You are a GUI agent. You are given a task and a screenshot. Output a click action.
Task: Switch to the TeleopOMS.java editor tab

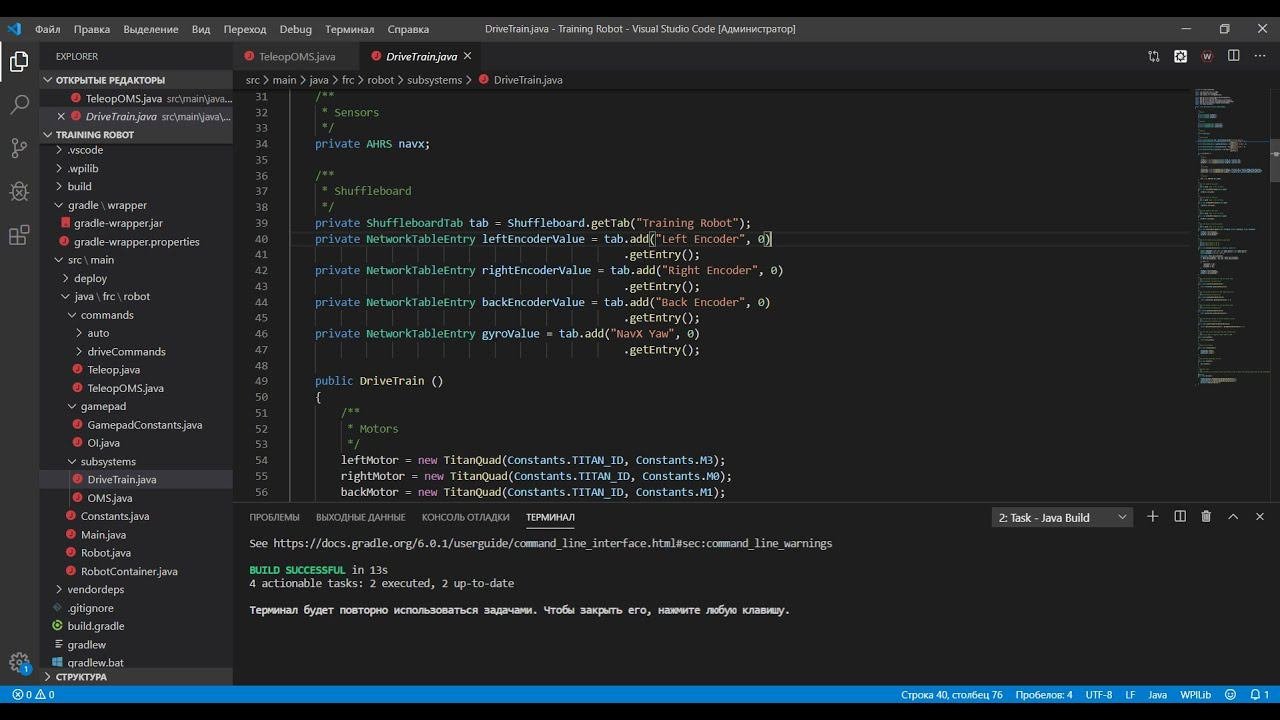click(296, 57)
